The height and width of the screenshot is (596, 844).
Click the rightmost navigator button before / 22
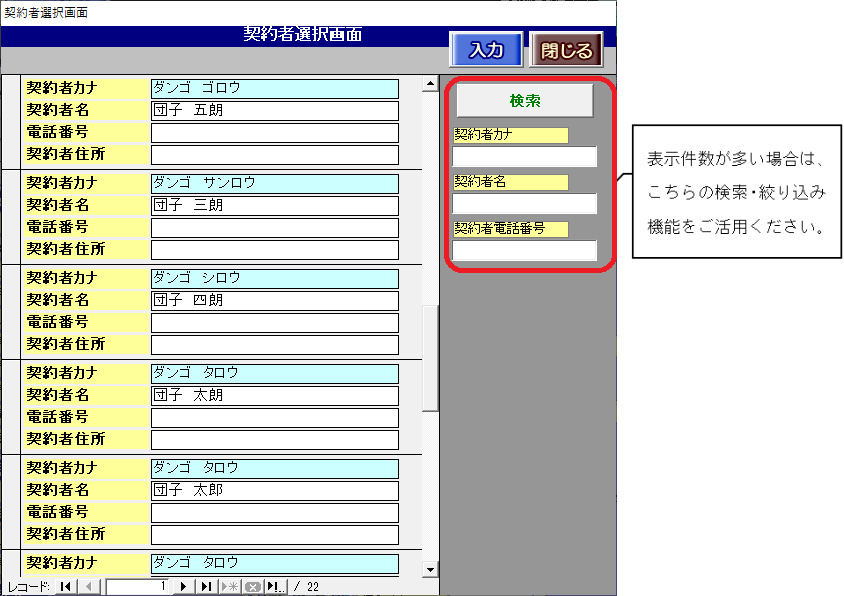pyautogui.click(x=276, y=587)
